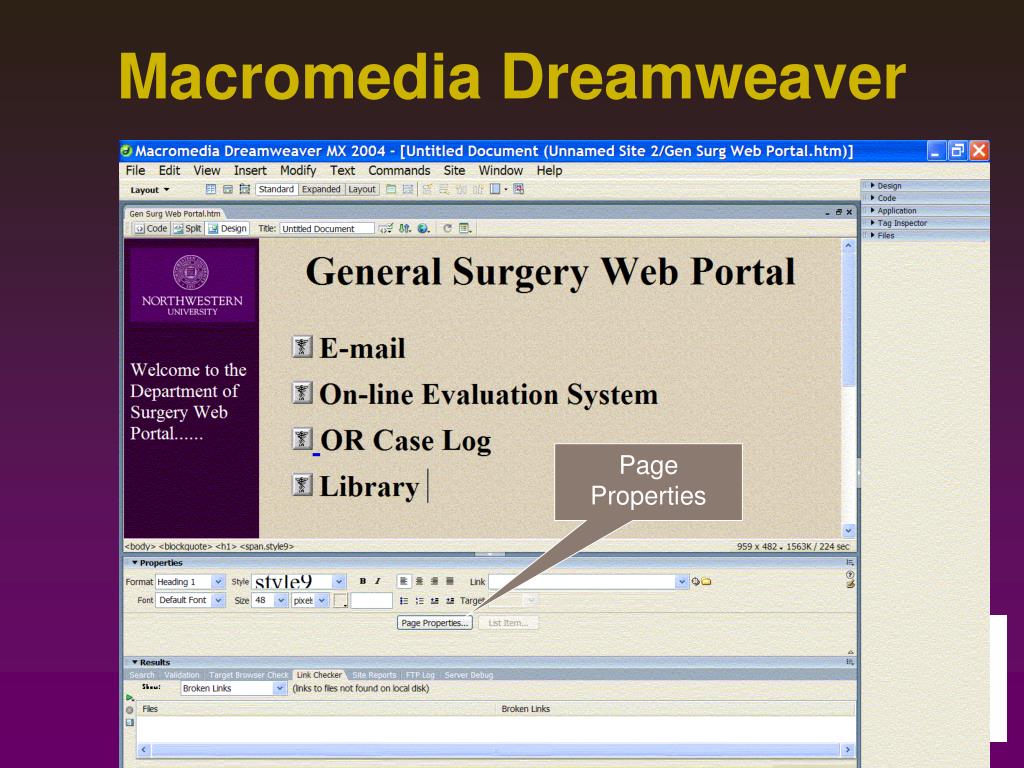Click the text color swatch box
1024x768 pixels.
coord(340,601)
